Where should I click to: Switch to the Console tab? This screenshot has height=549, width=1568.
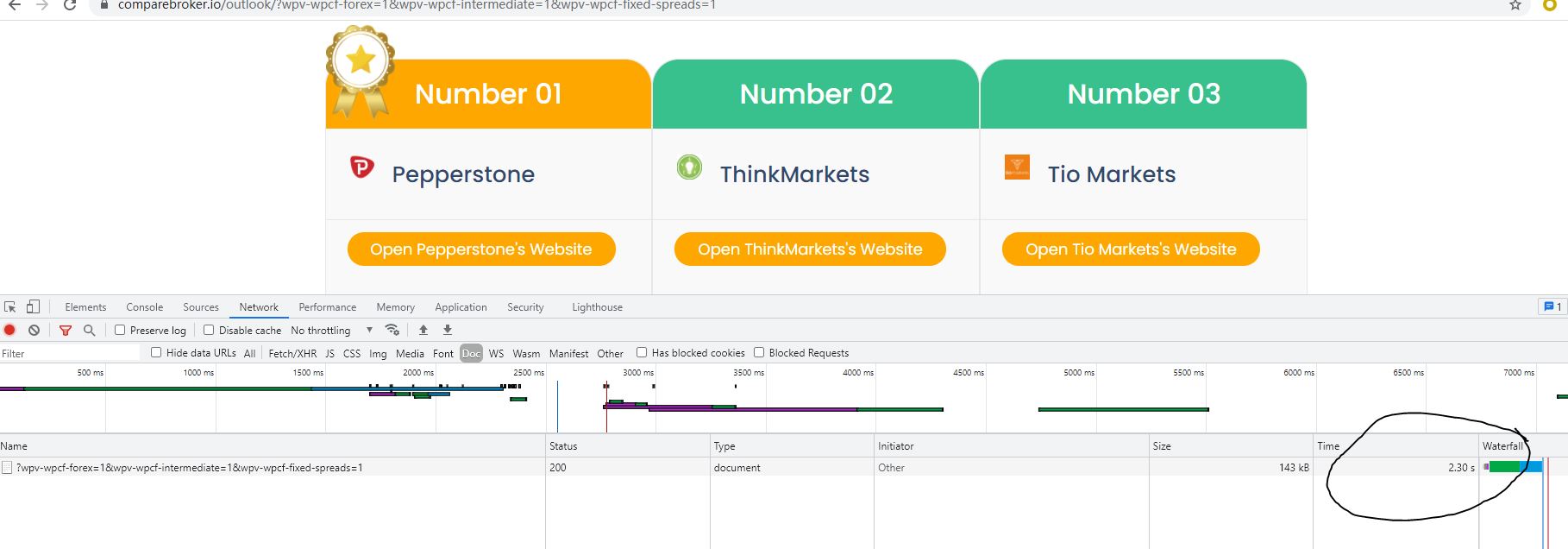144,307
